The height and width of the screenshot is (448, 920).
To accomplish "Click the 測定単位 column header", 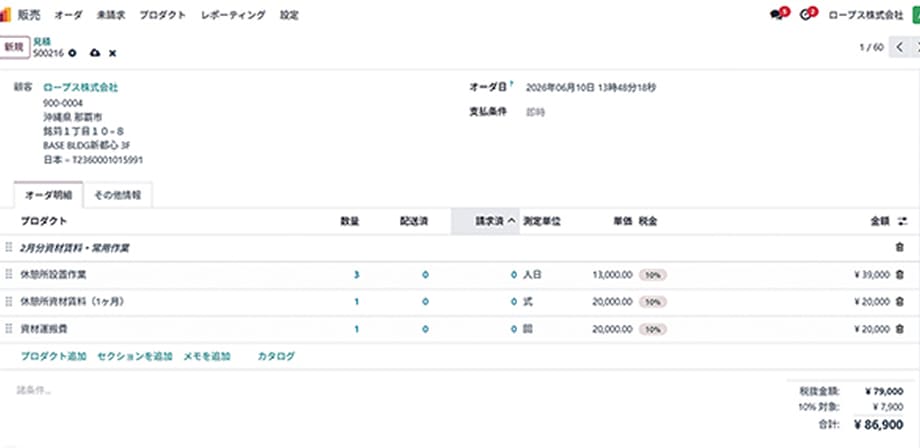I will [x=542, y=221].
